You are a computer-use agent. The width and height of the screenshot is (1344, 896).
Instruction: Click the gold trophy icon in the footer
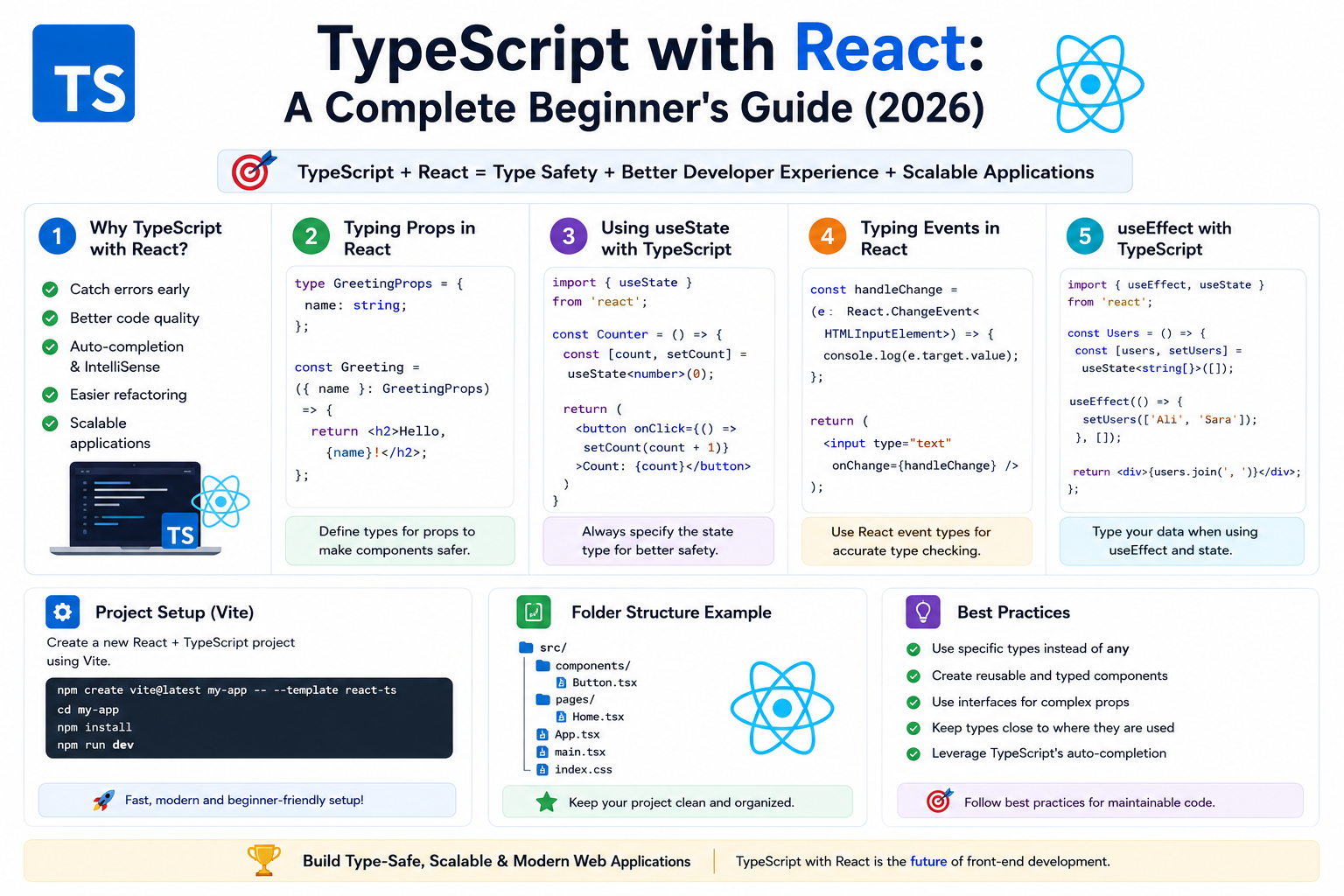(263, 860)
